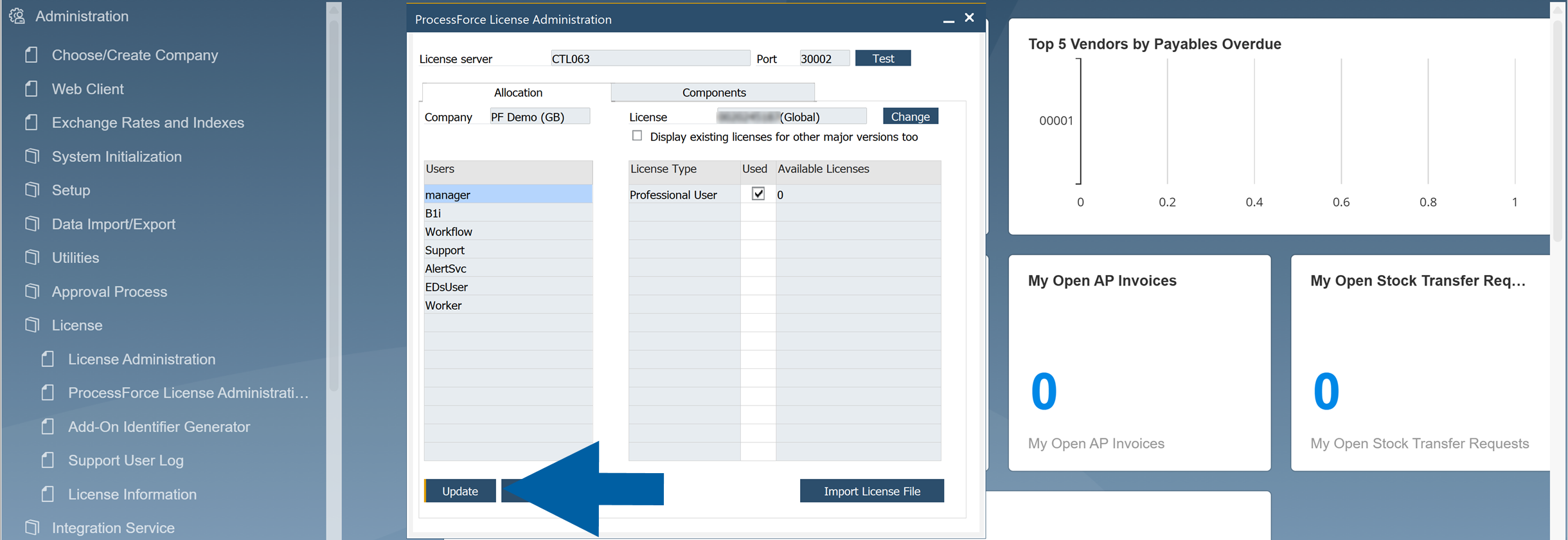Expand the System Initialization menu
Image resolution: width=1568 pixels, height=540 pixels.
coord(117,156)
